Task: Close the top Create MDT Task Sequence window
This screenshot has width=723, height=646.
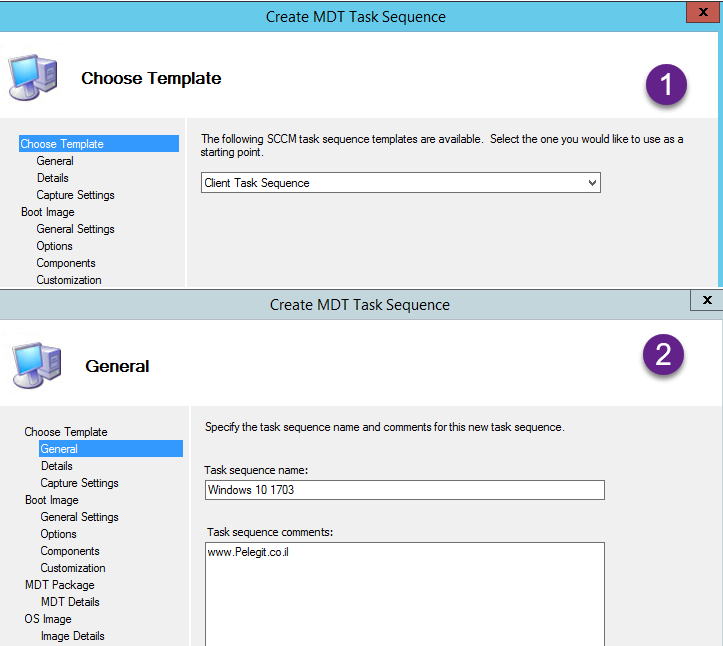Action: coord(703,12)
